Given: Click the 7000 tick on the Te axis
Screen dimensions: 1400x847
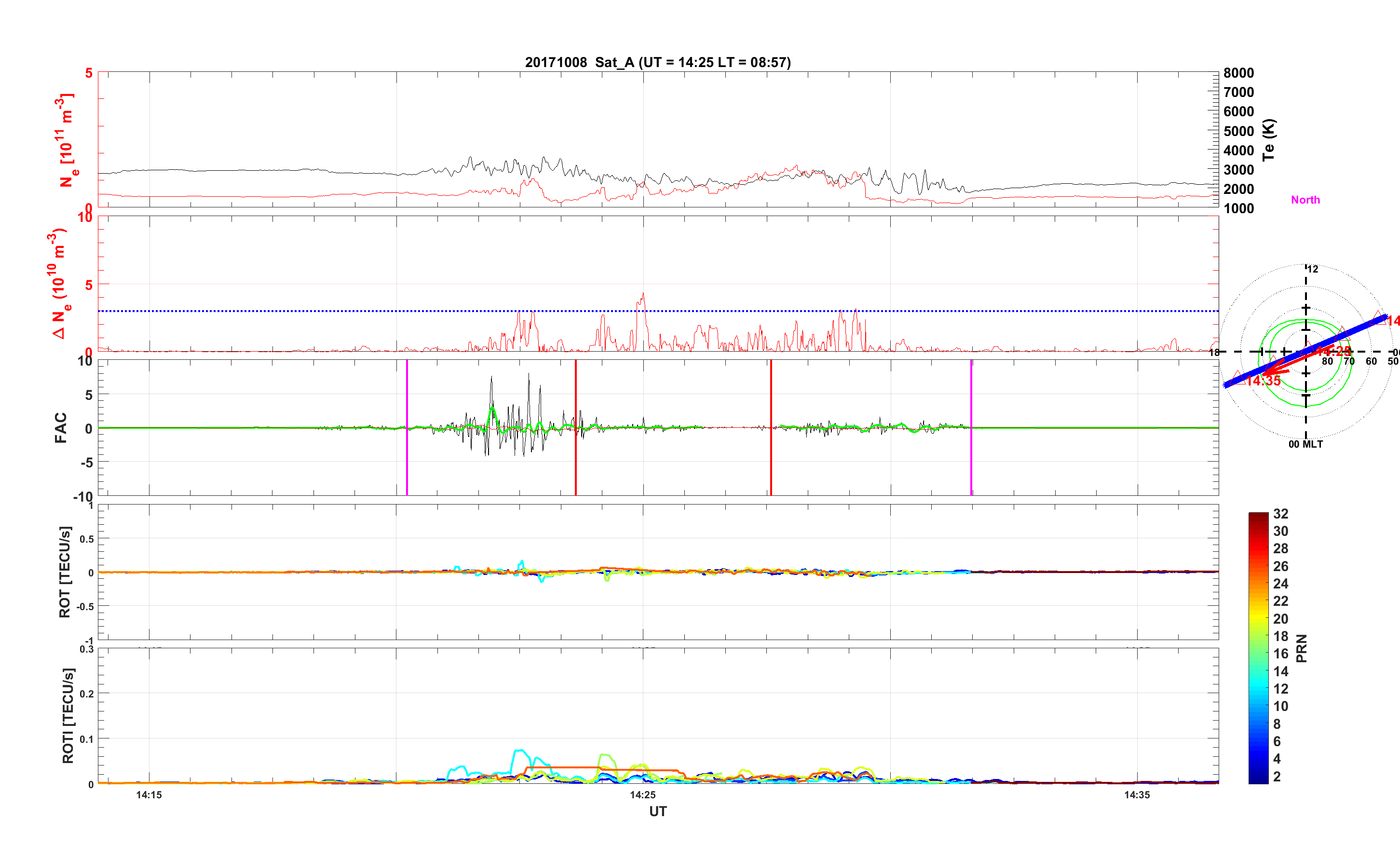Looking at the screenshot, I should [1238, 92].
